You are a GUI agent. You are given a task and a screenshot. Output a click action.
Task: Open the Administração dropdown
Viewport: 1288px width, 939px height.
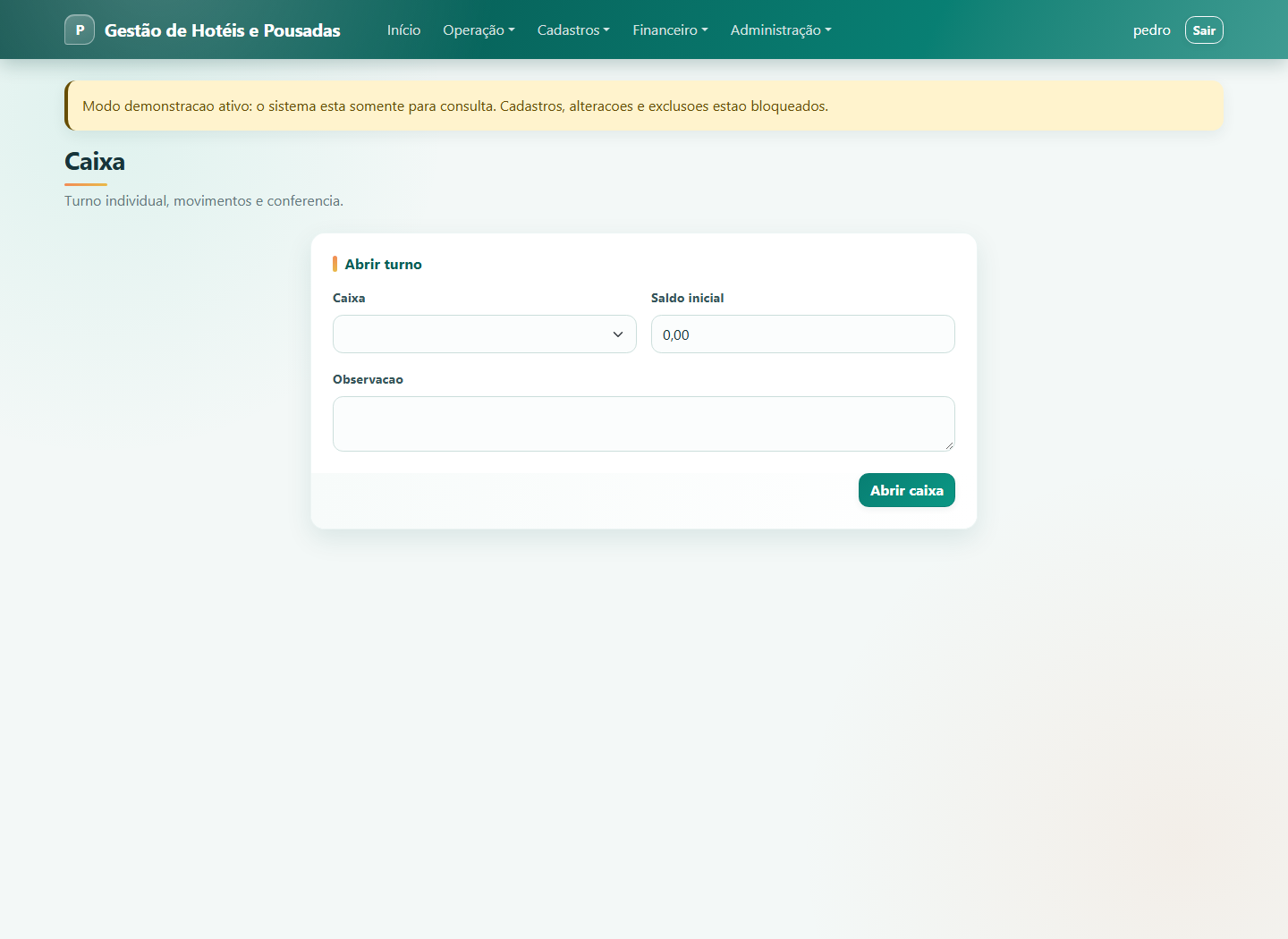[x=781, y=30]
